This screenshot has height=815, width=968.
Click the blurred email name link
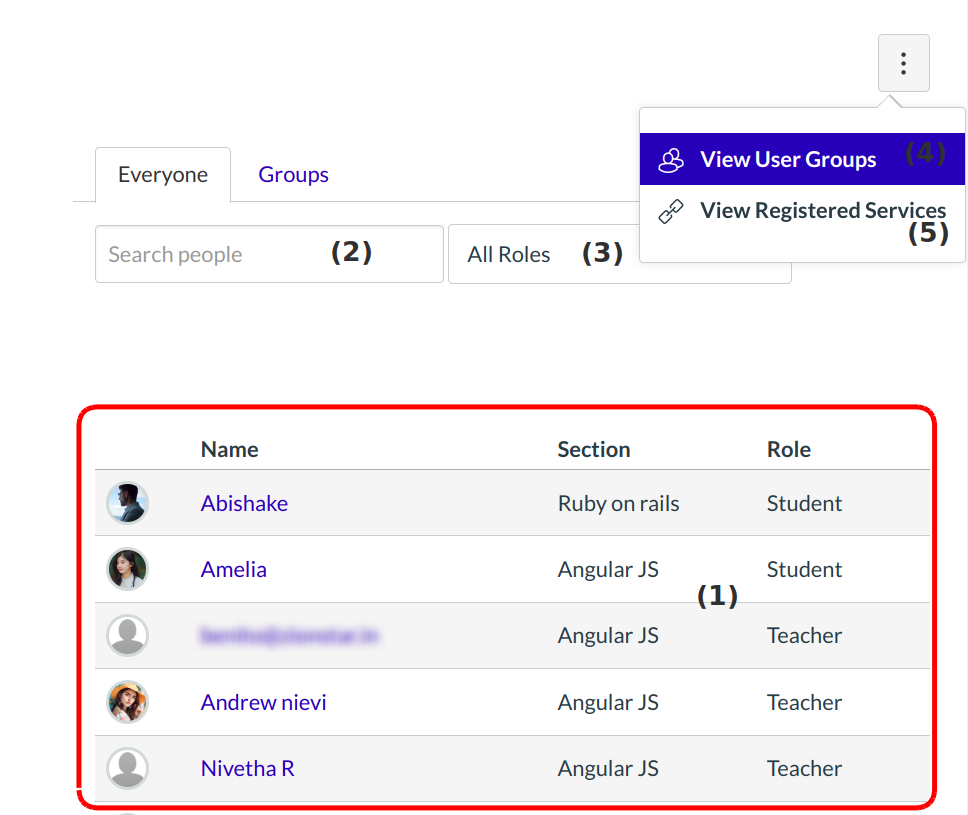pos(289,635)
